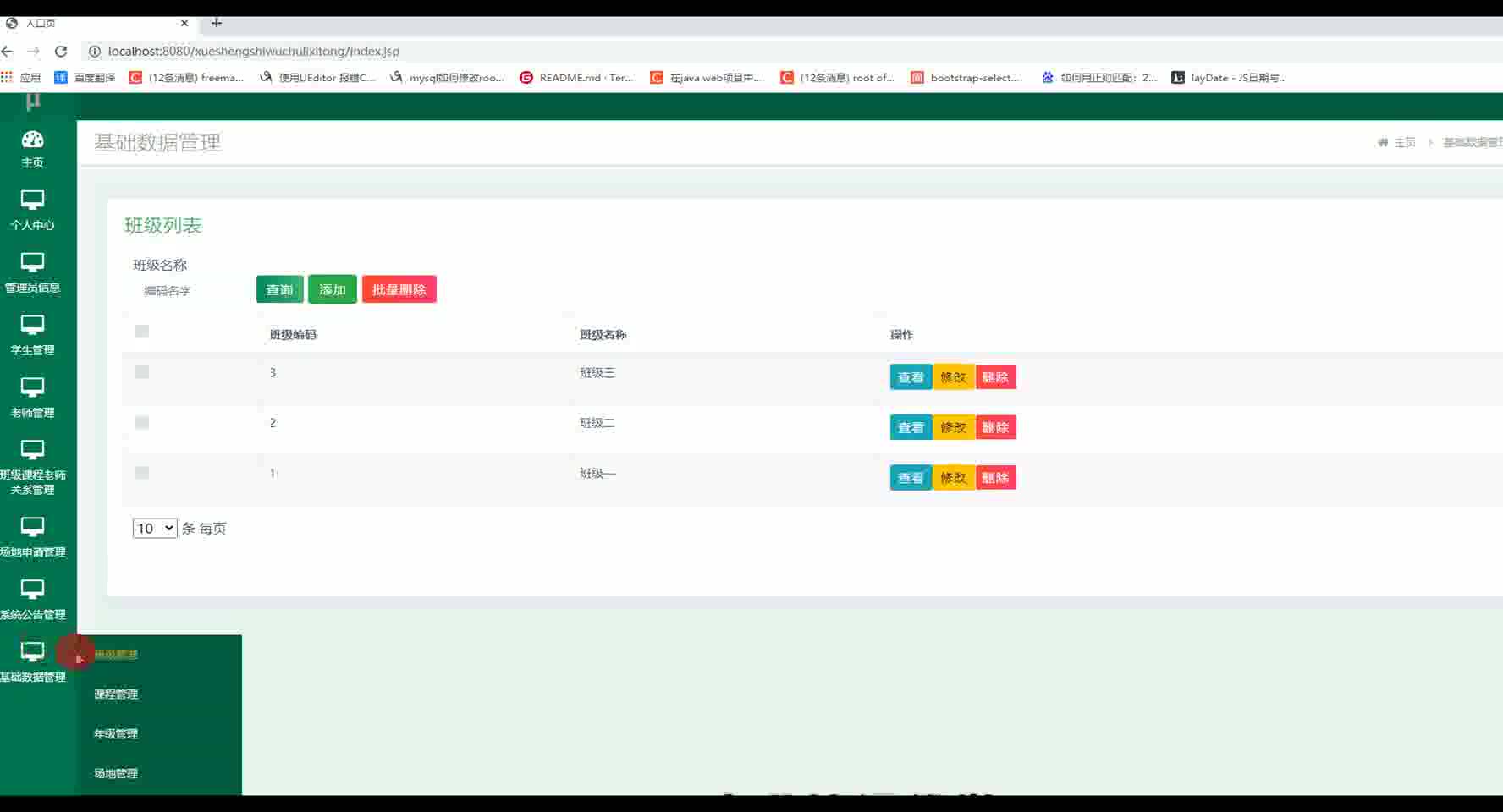Open the 如何用正则匹配 bookmark
This screenshot has width=1503, height=812.
[1099, 78]
